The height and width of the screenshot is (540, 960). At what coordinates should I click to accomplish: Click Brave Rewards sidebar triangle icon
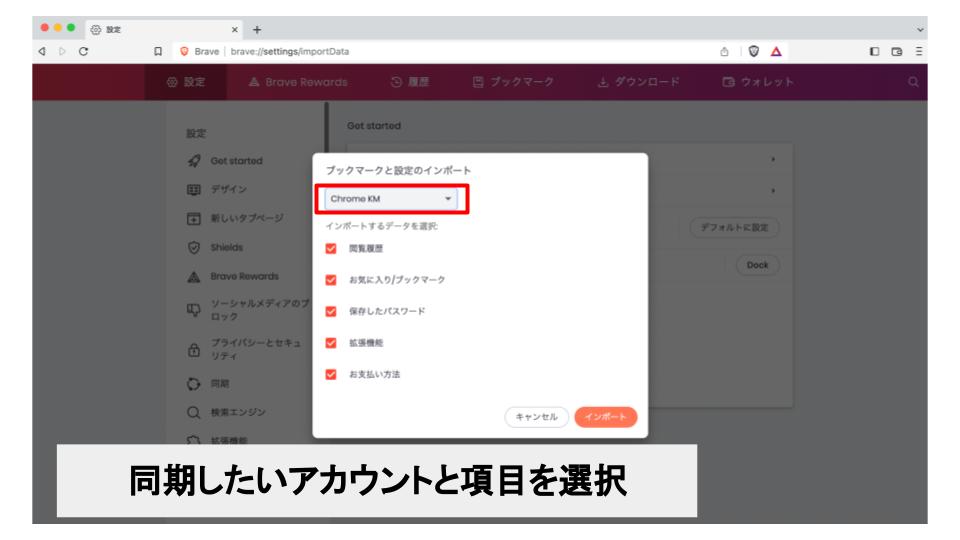pos(193,277)
